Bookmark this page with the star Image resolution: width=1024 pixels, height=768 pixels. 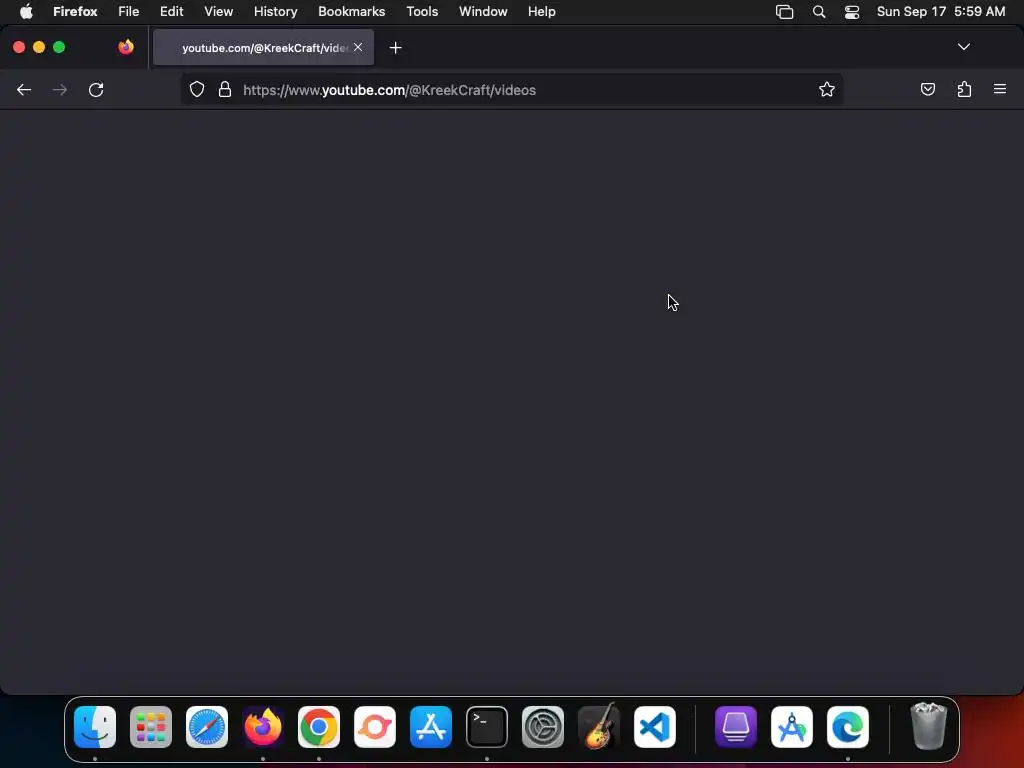827,89
